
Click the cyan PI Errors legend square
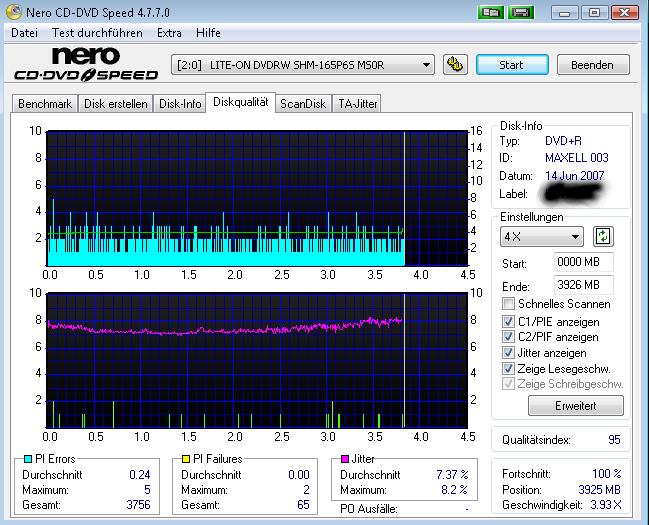[x=27, y=459]
